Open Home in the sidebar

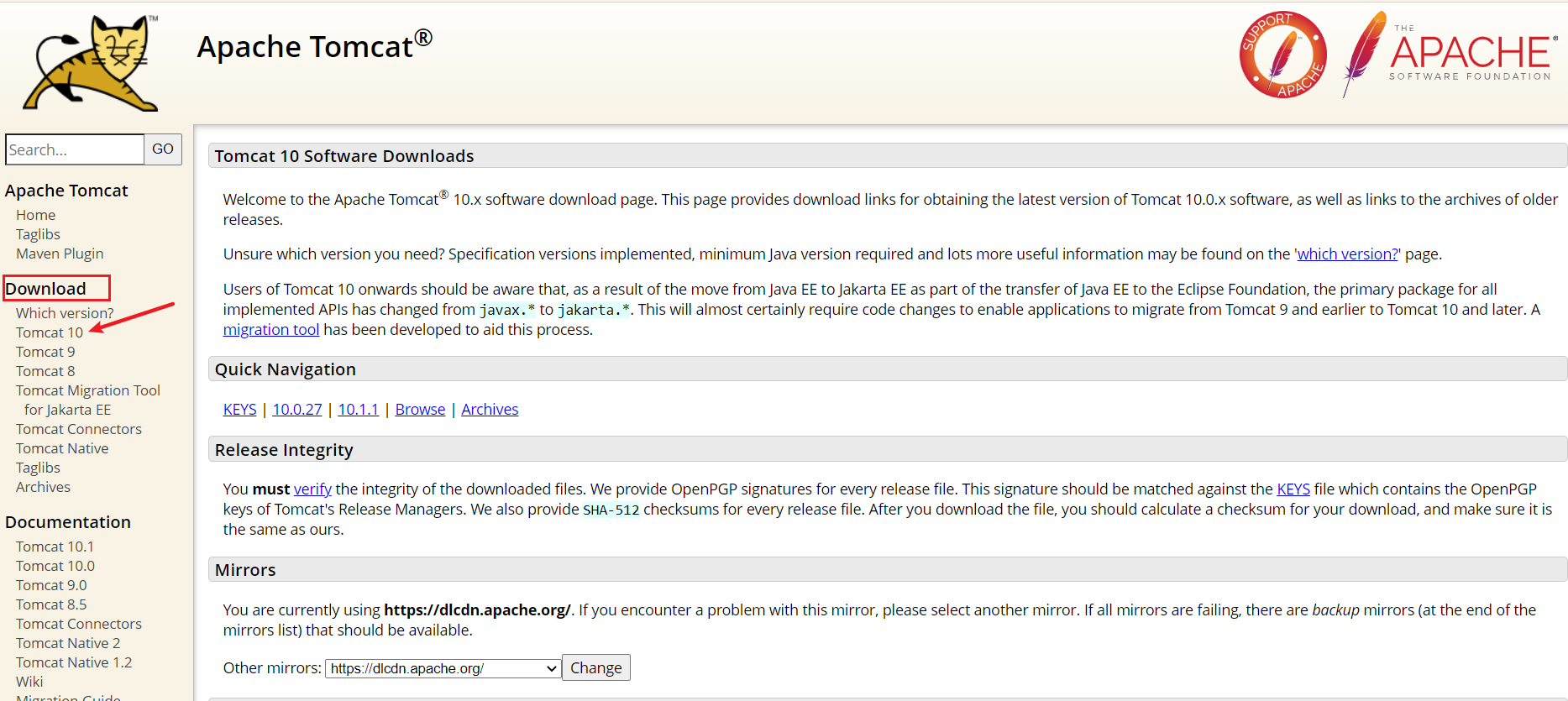(x=35, y=215)
